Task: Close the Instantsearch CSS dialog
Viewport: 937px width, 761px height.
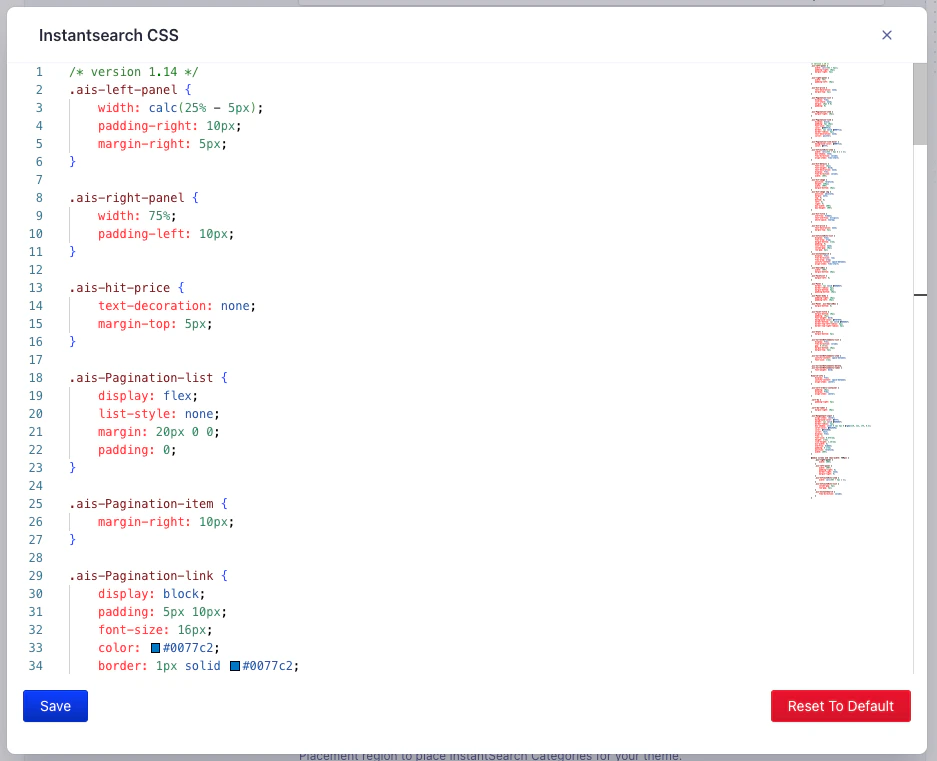Action: tap(886, 34)
